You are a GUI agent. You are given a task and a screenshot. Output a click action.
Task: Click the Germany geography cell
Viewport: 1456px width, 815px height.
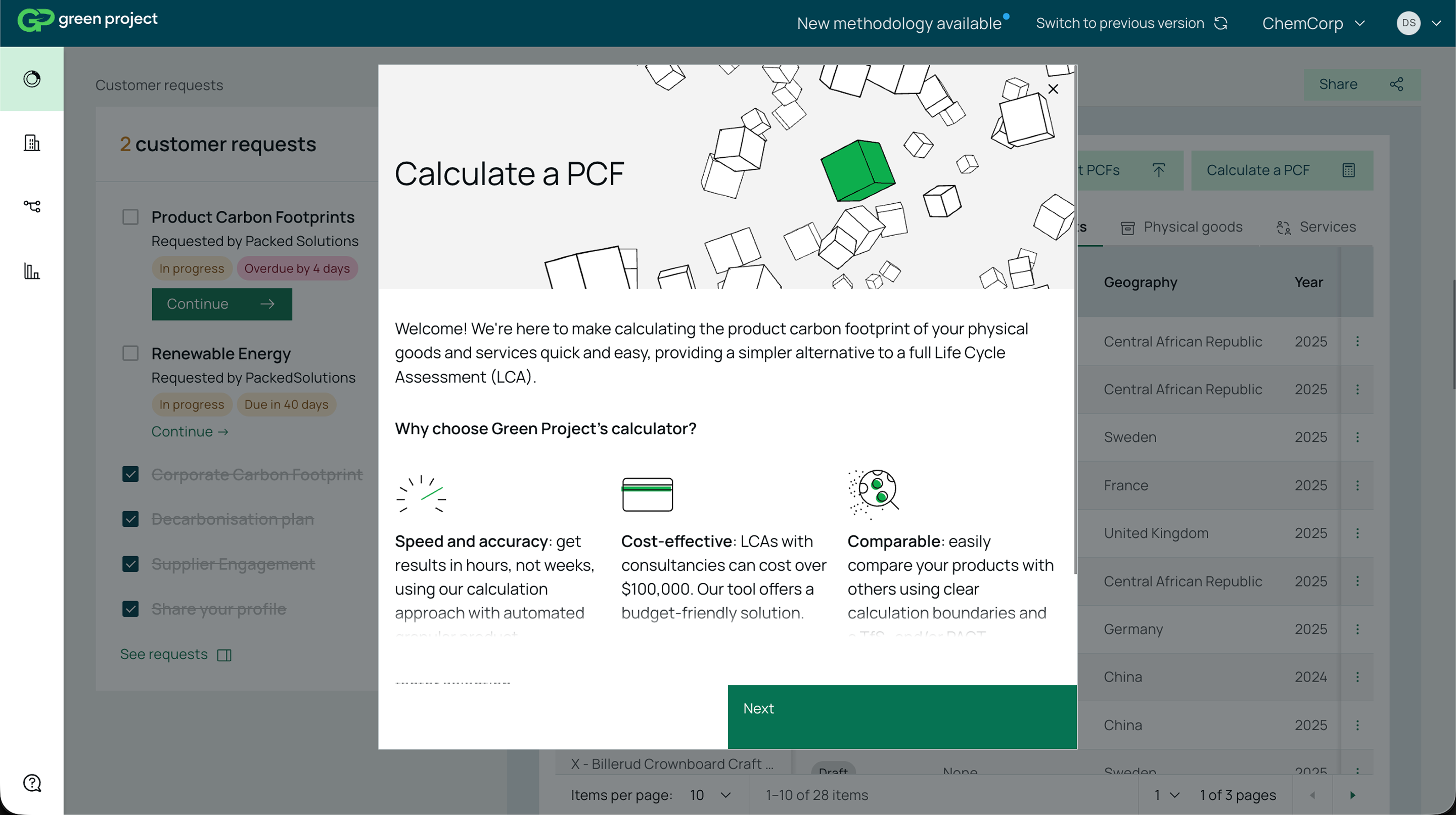coord(1133,629)
